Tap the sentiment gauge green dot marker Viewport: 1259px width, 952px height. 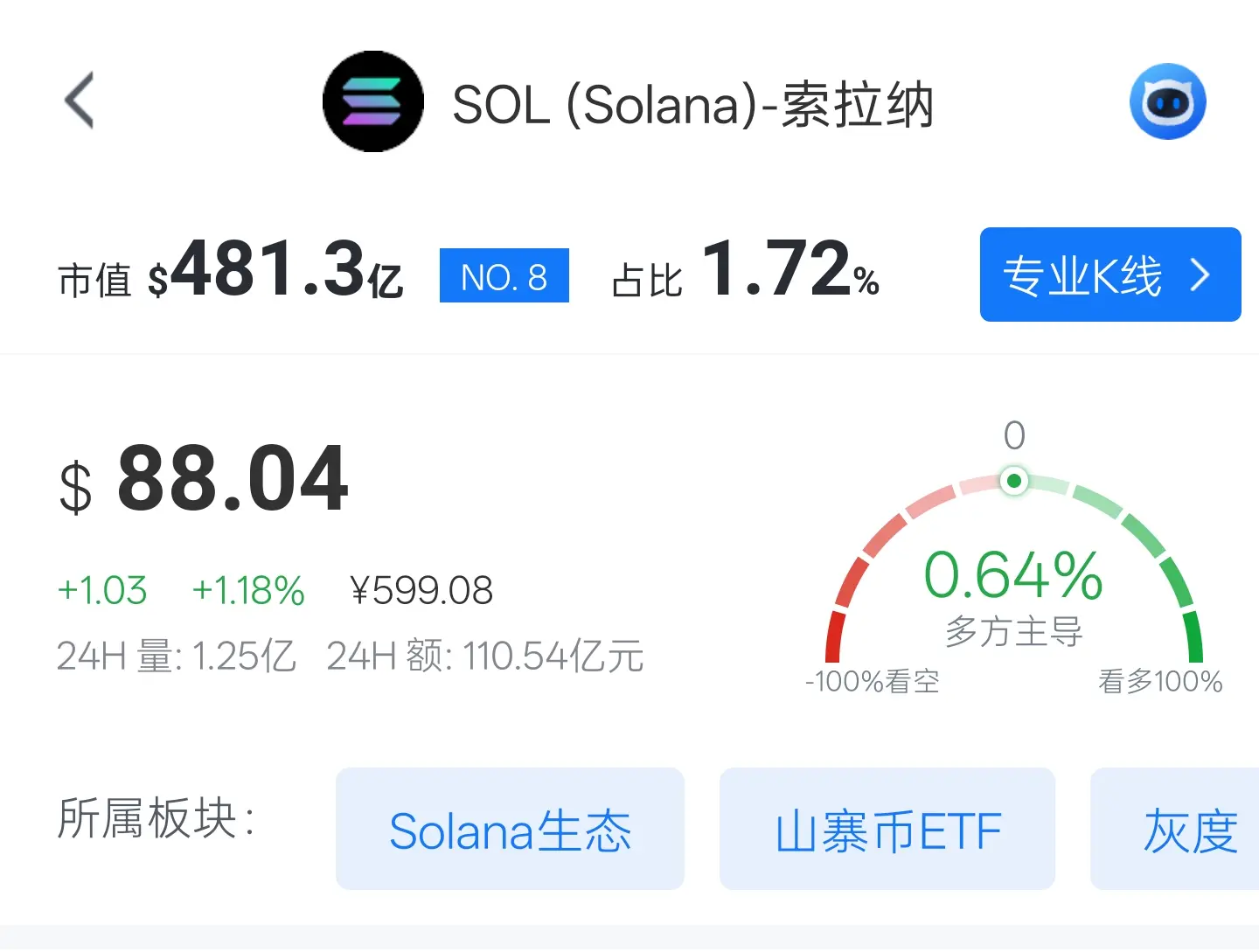point(1013,481)
